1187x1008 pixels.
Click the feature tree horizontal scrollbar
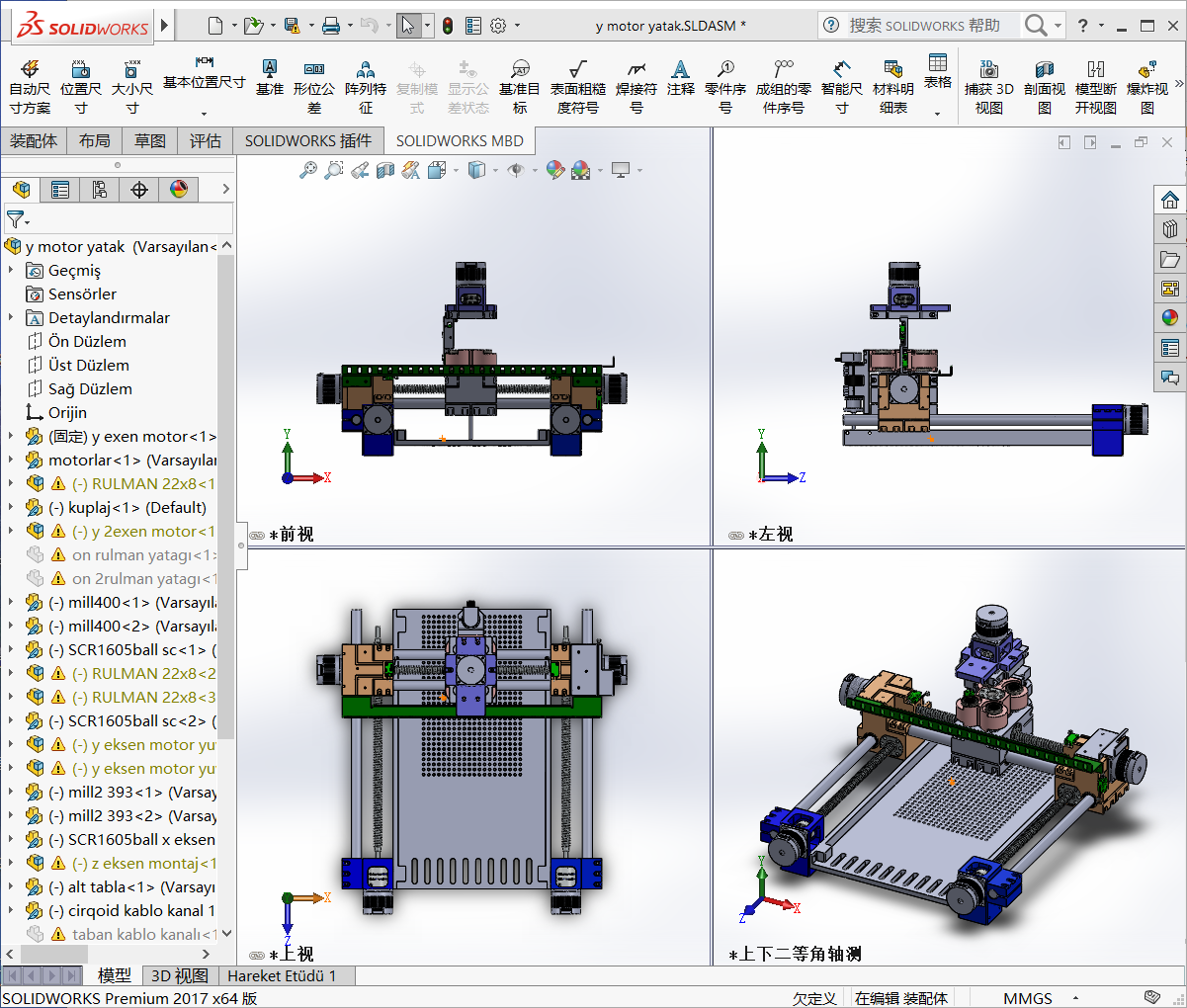(x=54, y=954)
